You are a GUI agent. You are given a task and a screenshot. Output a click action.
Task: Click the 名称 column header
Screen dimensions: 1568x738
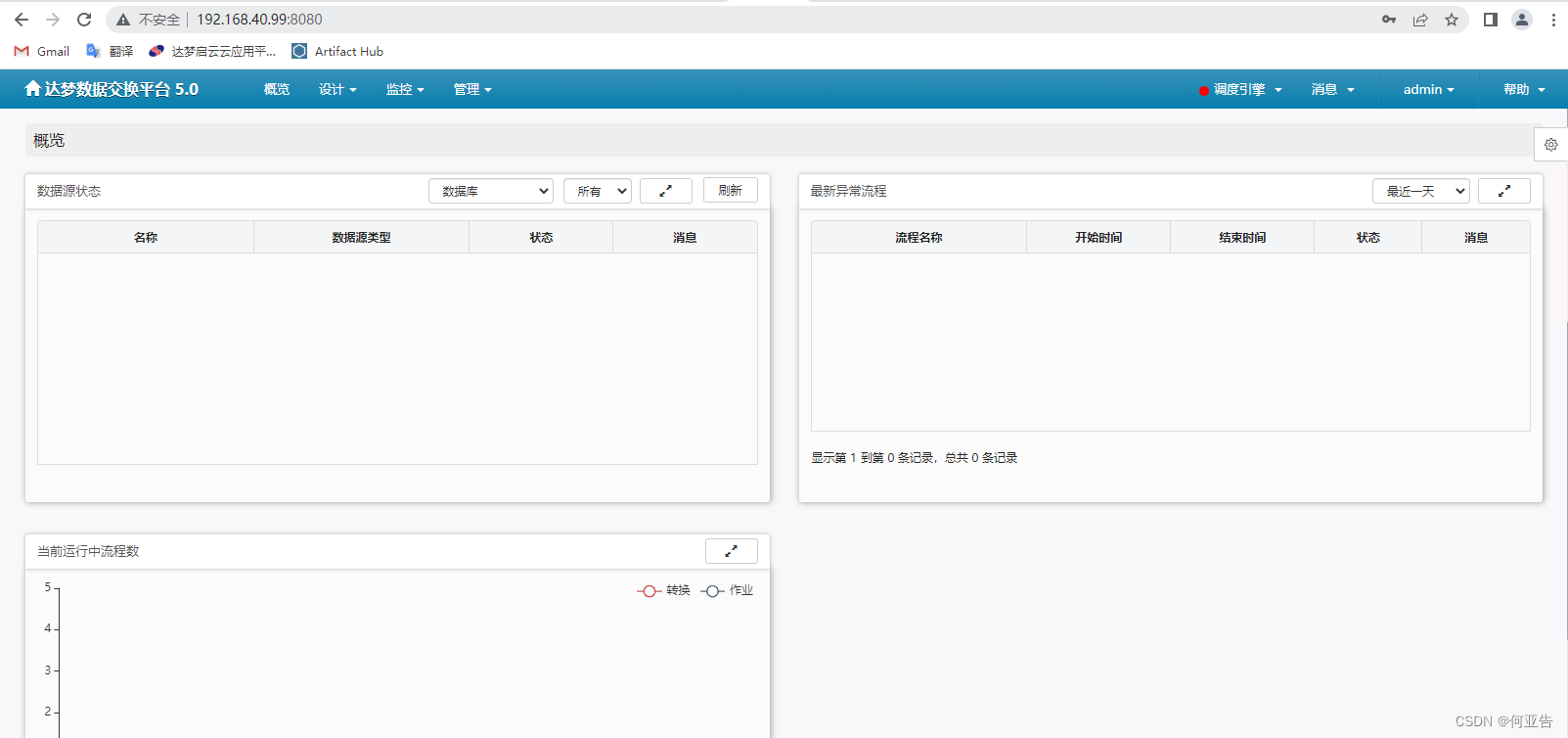[146, 237]
